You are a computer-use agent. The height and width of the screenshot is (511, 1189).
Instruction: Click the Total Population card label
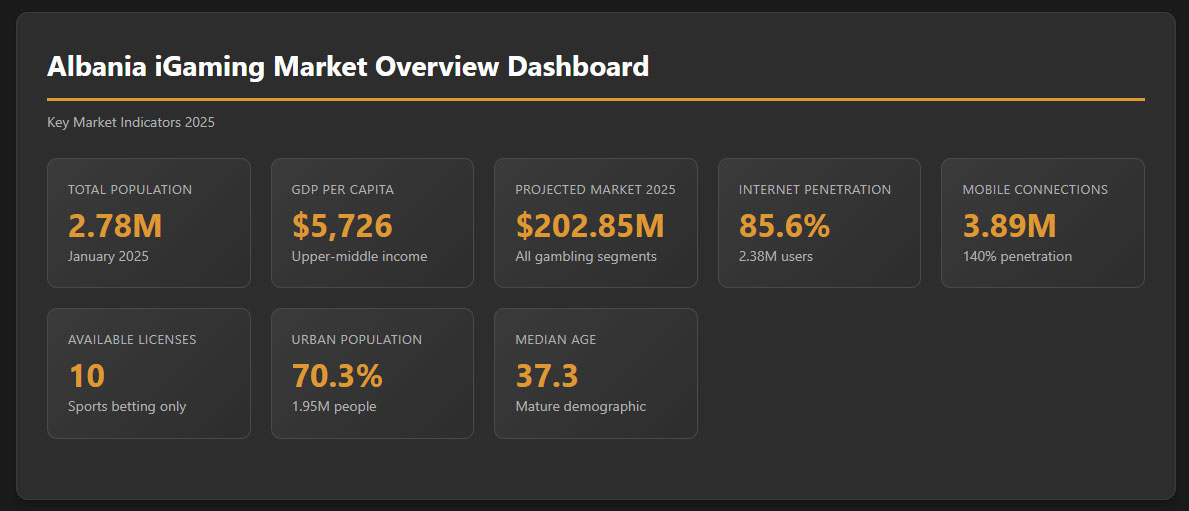click(130, 190)
